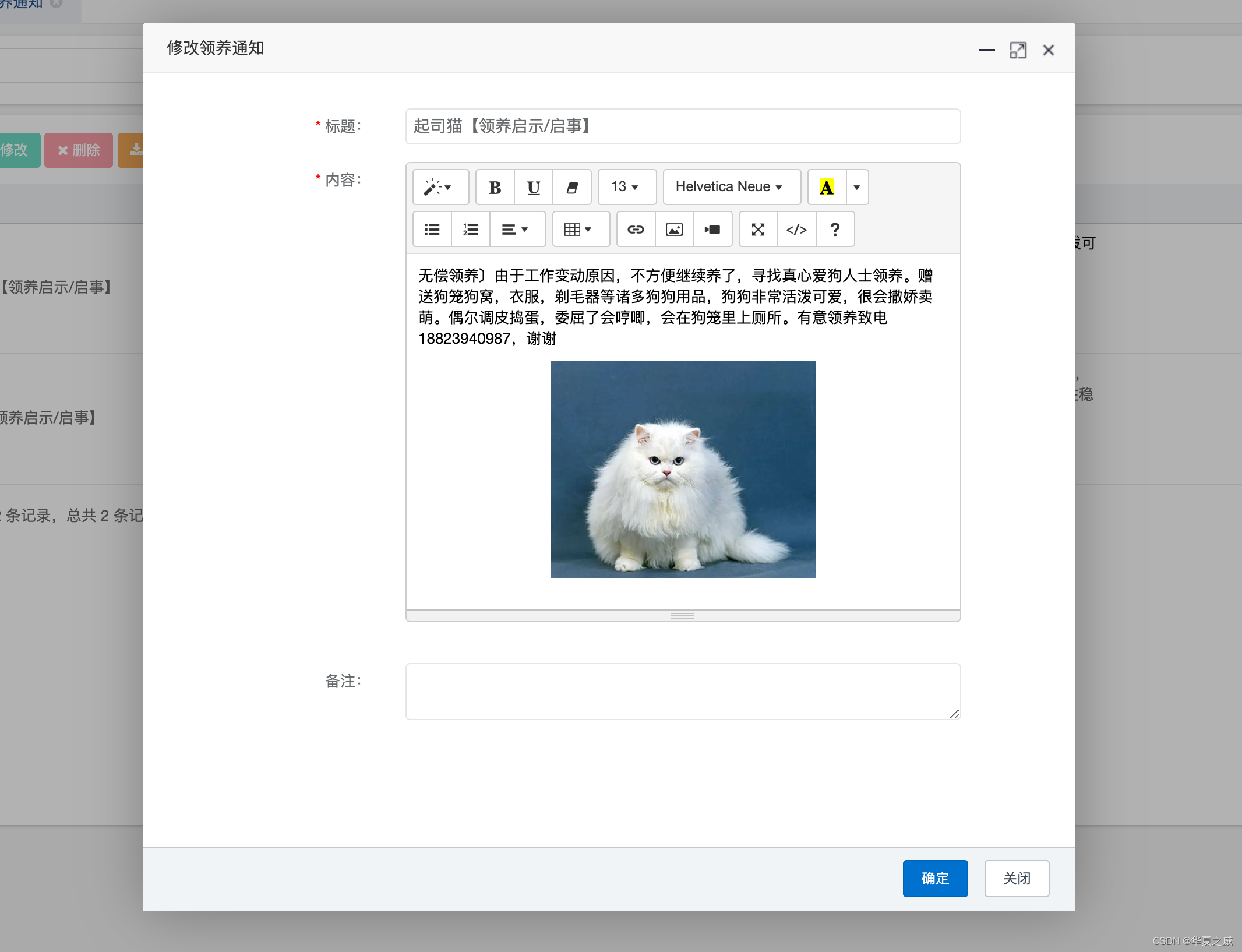Click inside the 备注 remarks field
The image size is (1242, 952).
682,691
